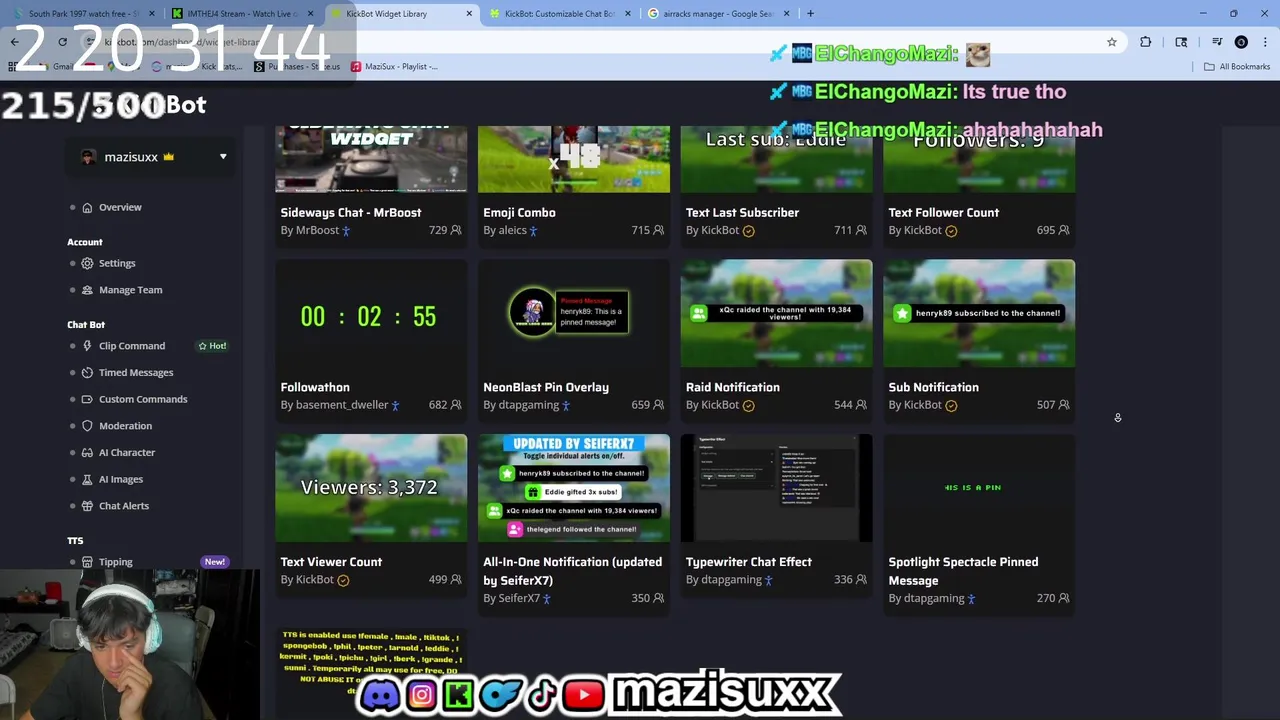1280x720 pixels.
Task: Click the All Bookmarks folder label
Action: pyautogui.click(x=1244, y=67)
